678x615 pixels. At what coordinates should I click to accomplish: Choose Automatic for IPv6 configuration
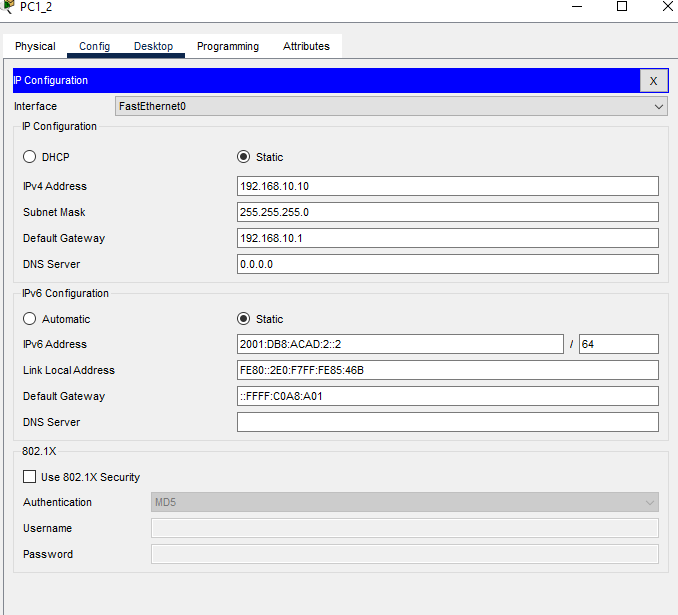(x=30, y=319)
